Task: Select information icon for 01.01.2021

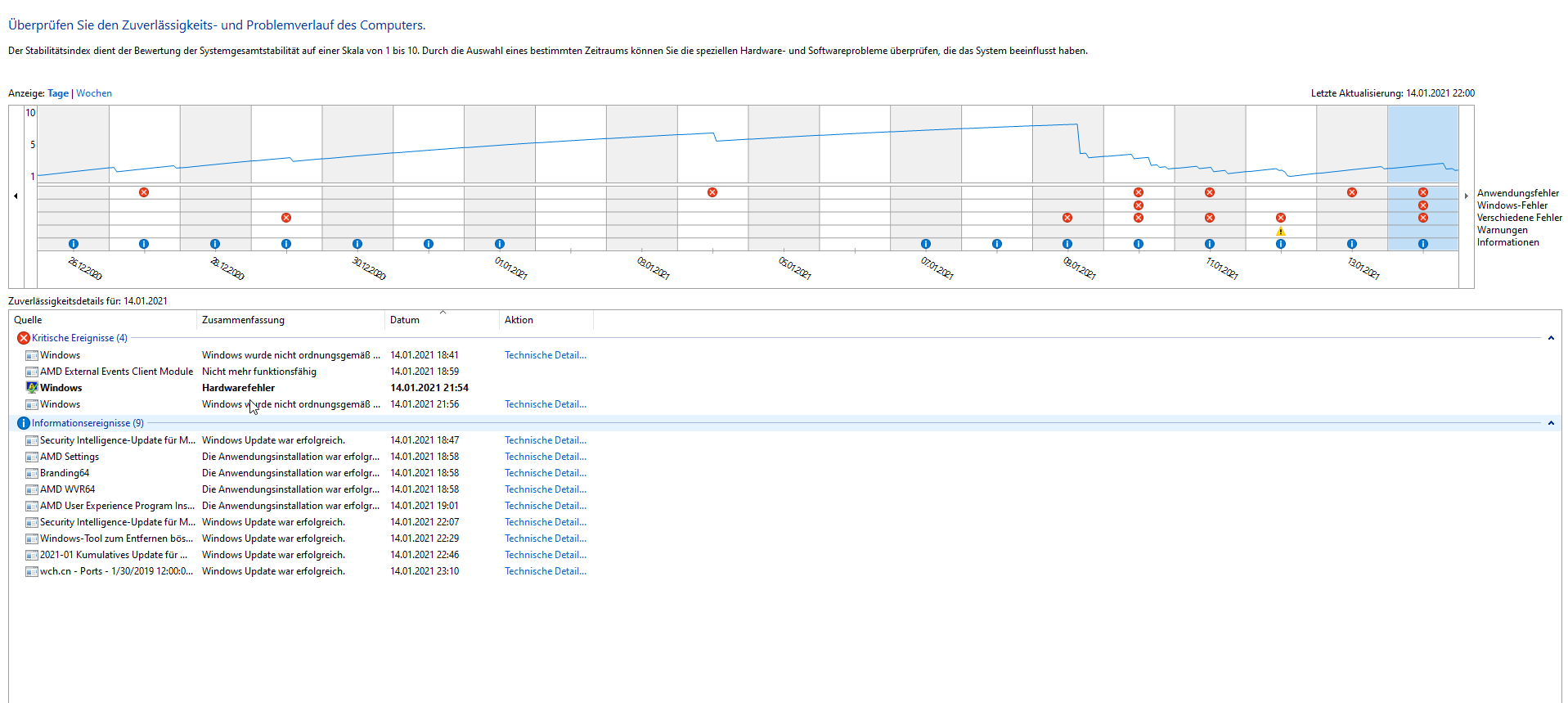Action: pyautogui.click(x=500, y=244)
